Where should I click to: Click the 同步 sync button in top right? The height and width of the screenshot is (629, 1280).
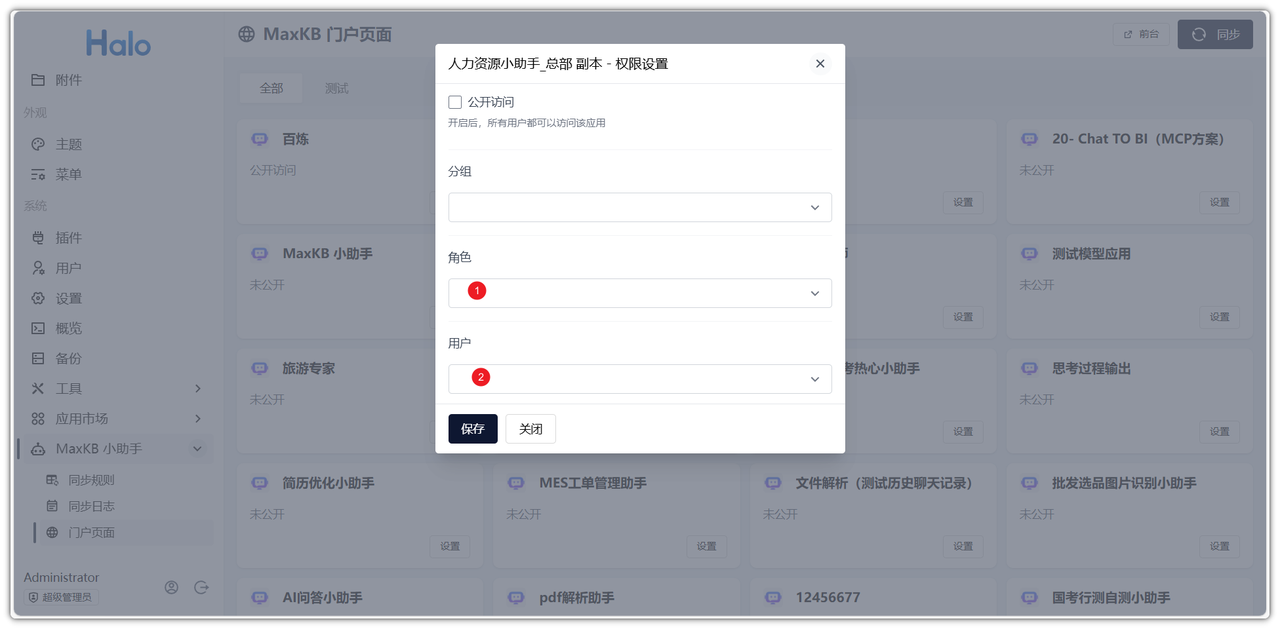click(x=1214, y=34)
